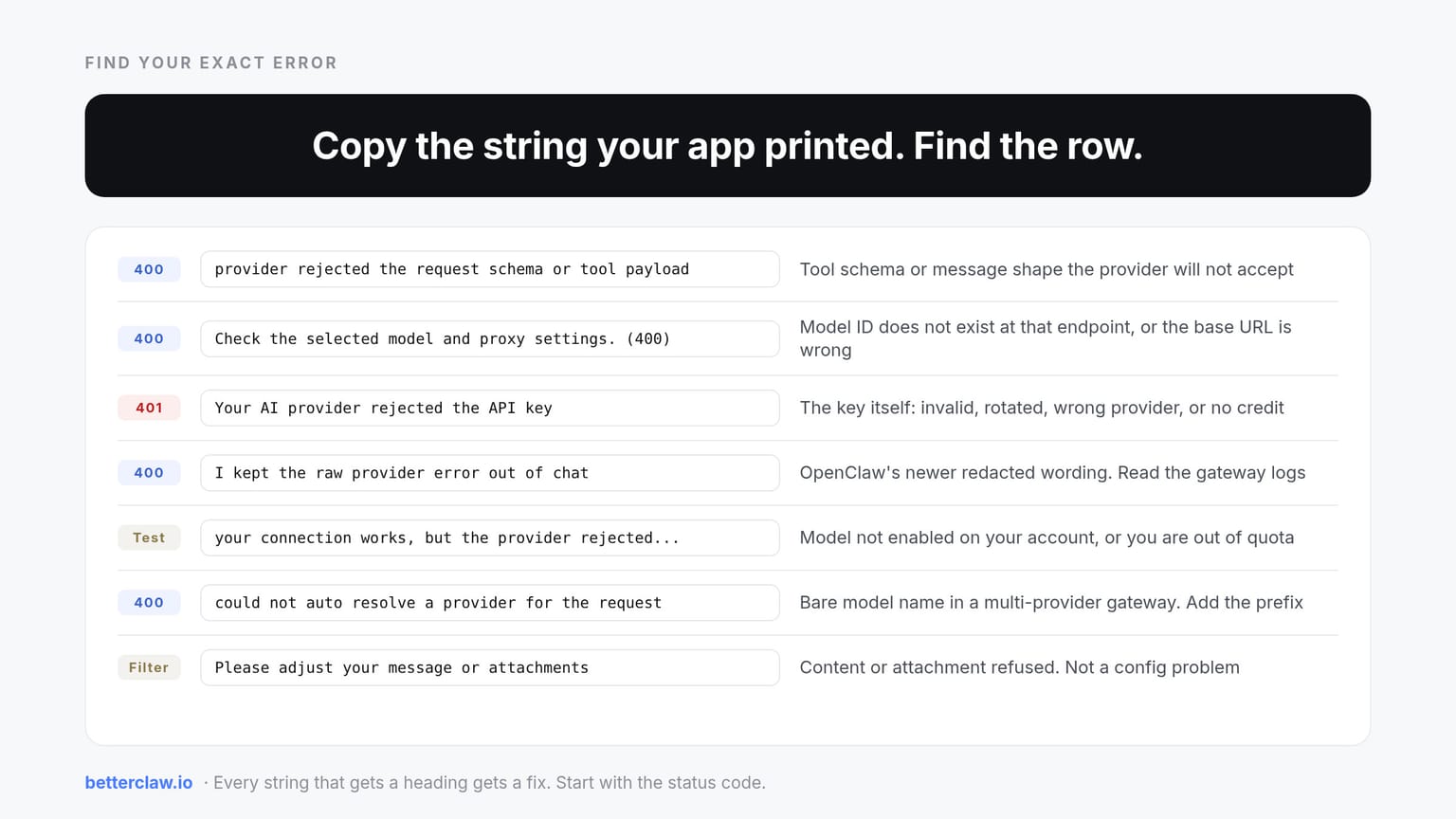The width and height of the screenshot is (1456, 819).
Task: Click the 400 badge beside 'I kept the raw provider error'
Action: [x=149, y=473]
